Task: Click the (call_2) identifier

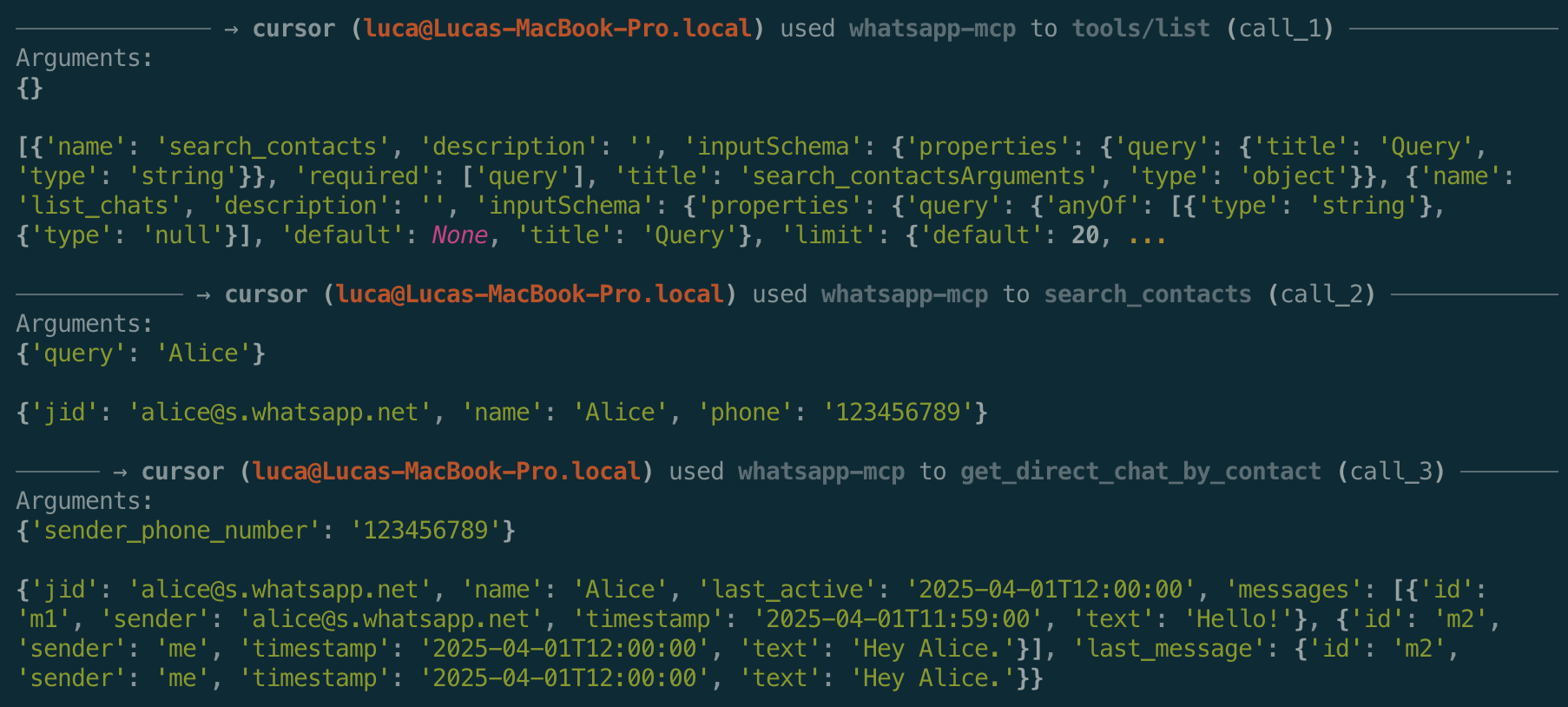Action: point(1321,294)
